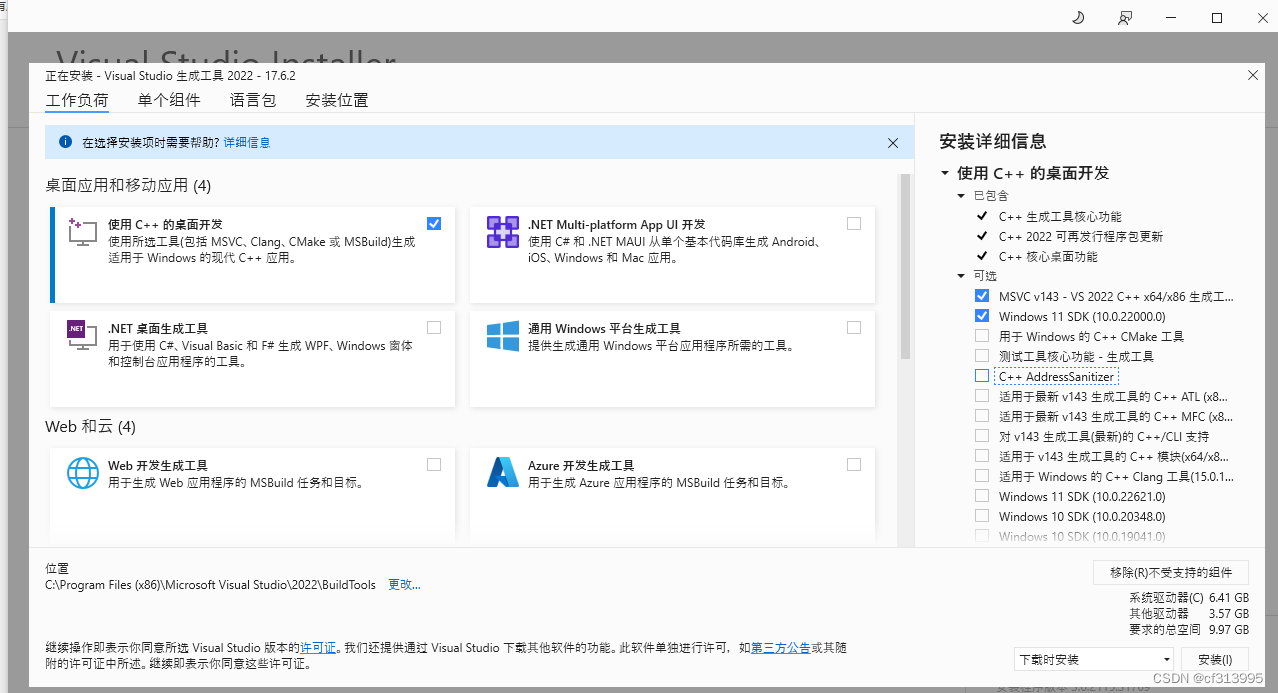
Task: Click the C++ 核心桌面功能 included item
Action: pos(1048,256)
